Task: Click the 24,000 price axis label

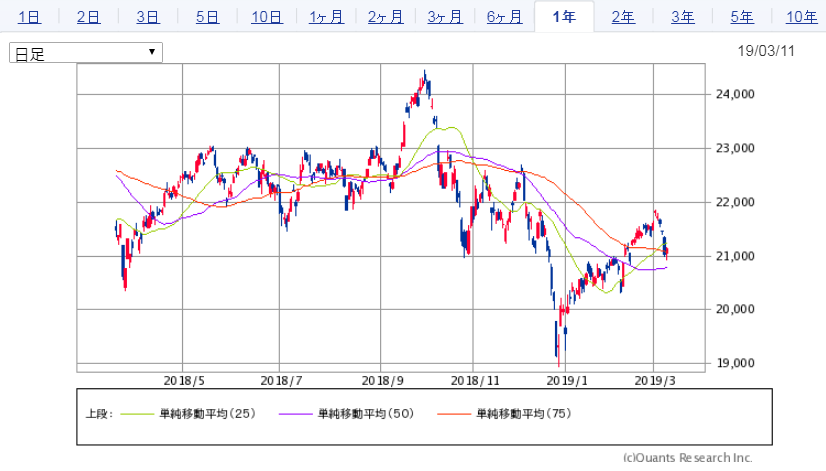Action: point(735,94)
